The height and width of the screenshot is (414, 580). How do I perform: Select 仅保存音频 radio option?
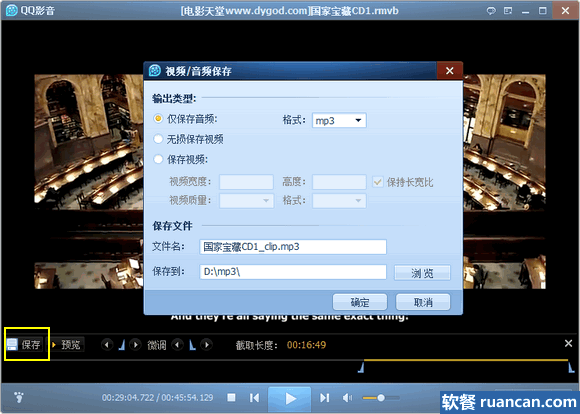click(158, 119)
